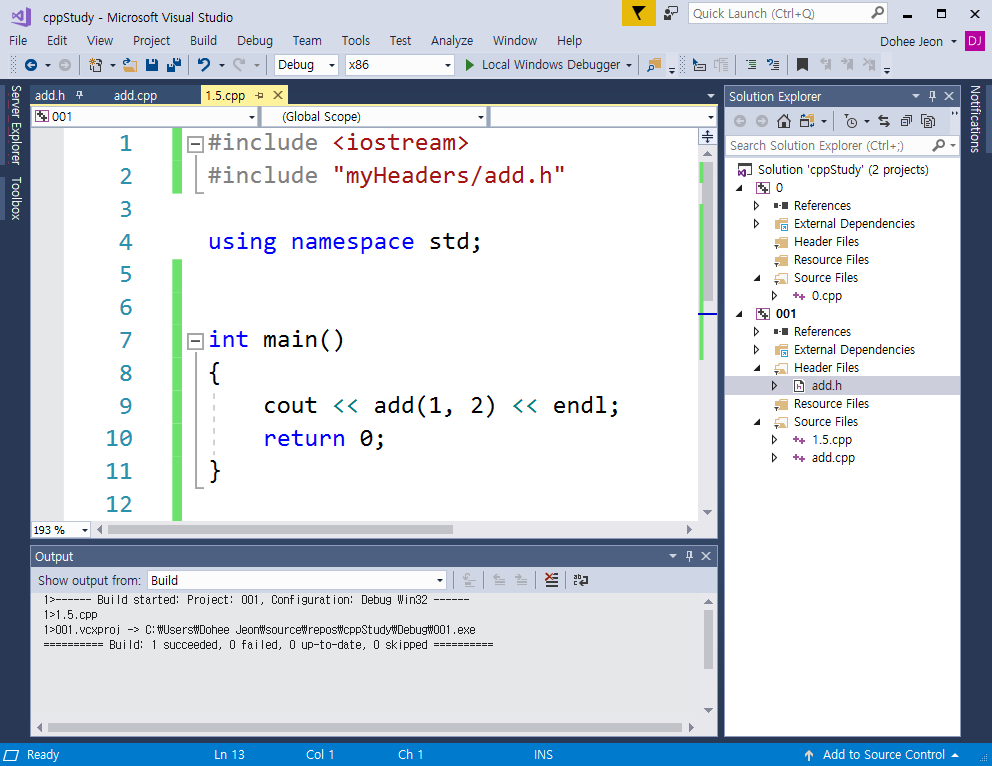Screen dimensions: 992x766
Task: Click the Undo arrow icon
Action: point(204,65)
